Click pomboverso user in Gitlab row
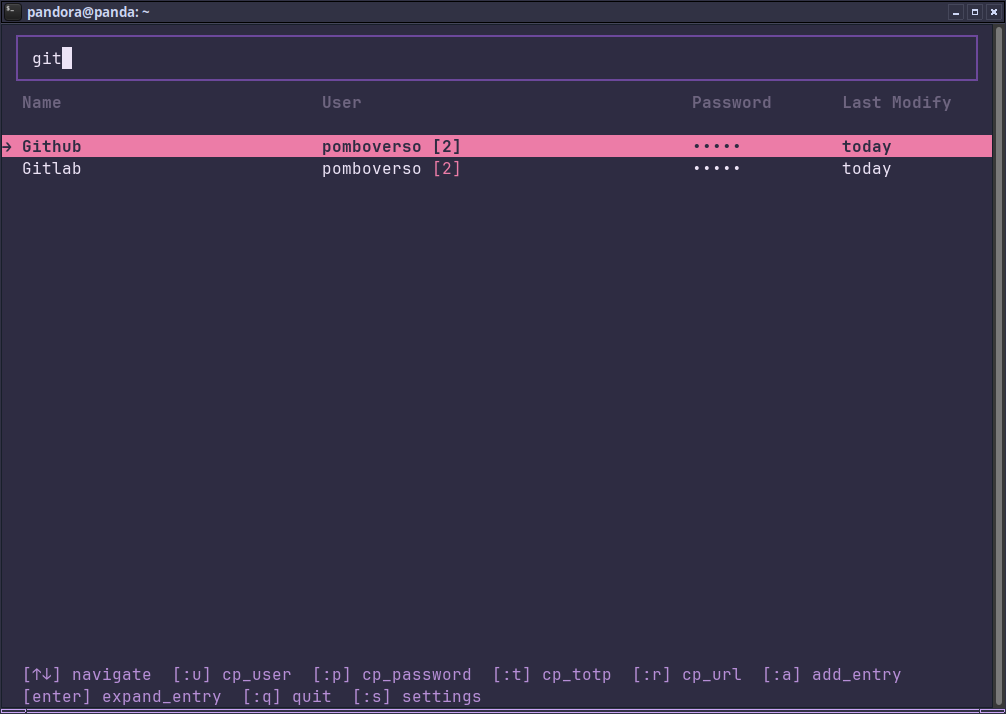Image resolution: width=1006 pixels, height=714 pixels. click(371, 169)
